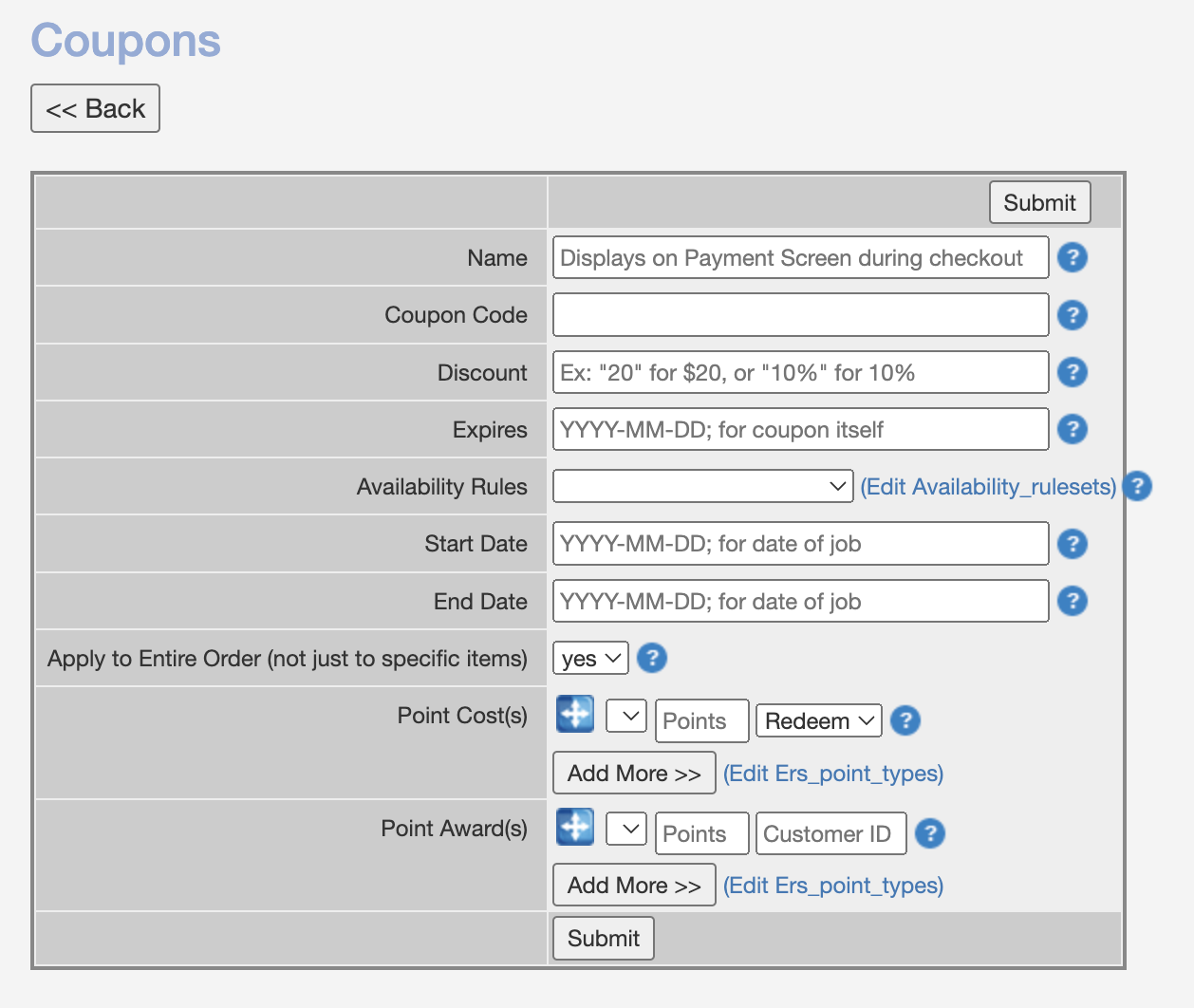This screenshot has height=1008, width=1194.
Task: Click the Customer ID input field
Action: pos(830,833)
